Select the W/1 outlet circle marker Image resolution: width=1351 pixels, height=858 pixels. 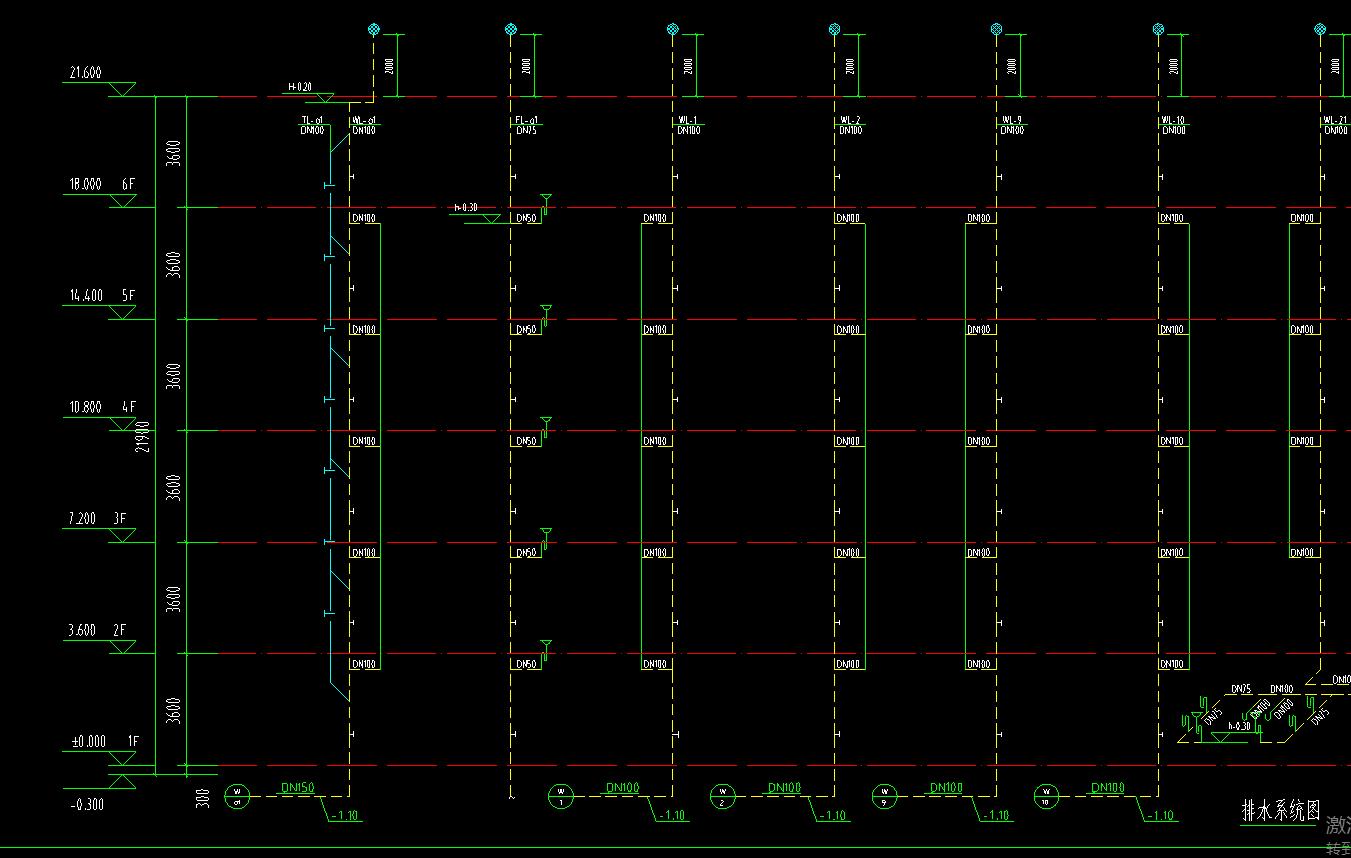click(x=561, y=797)
